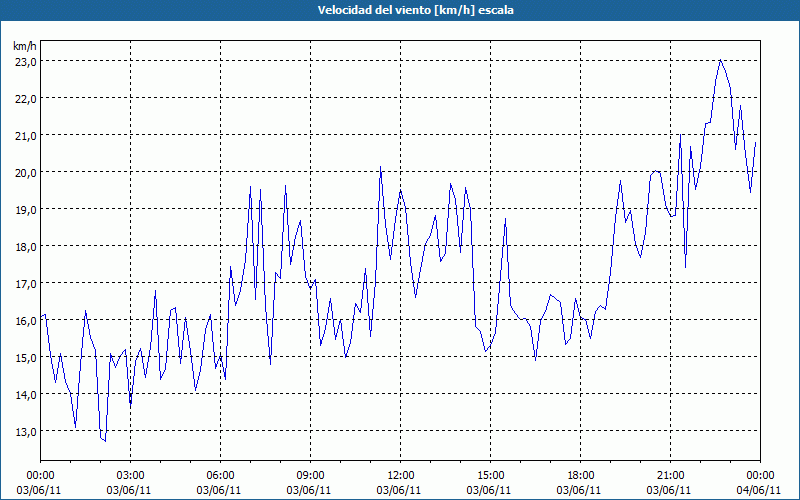800x500 pixels.
Task: Select the "19,0" y-axis value
Action: [x=25, y=209]
